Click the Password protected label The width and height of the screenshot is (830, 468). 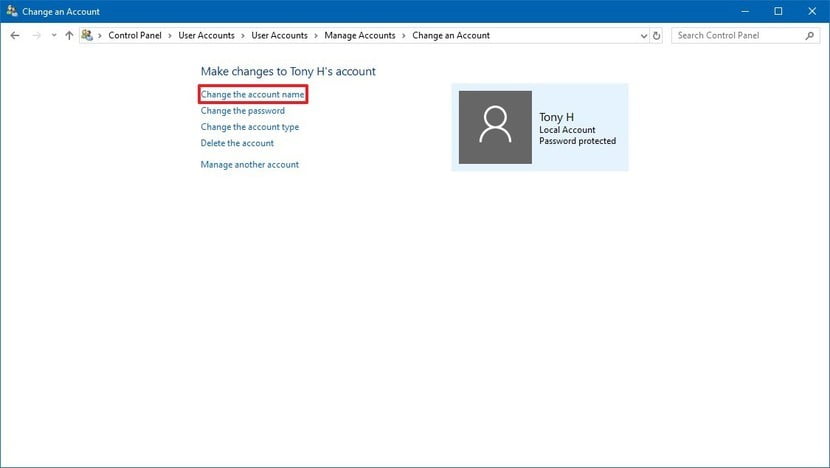tap(578, 141)
